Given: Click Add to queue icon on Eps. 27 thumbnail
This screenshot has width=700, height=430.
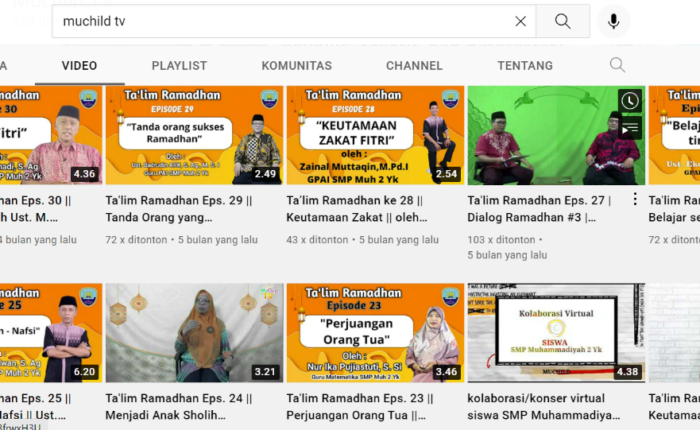Looking at the screenshot, I should tap(629, 129).
